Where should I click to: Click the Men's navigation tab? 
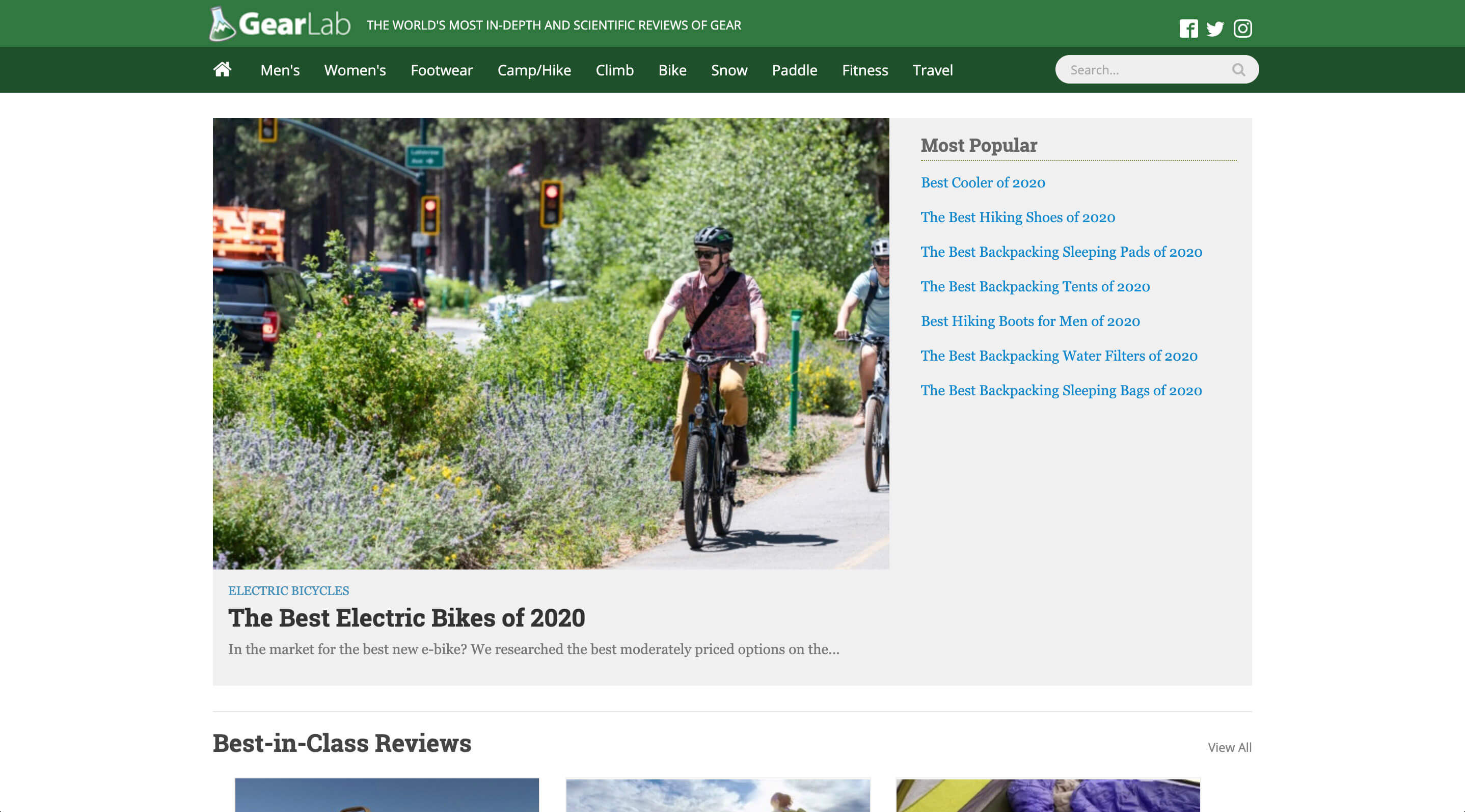pyautogui.click(x=280, y=69)
